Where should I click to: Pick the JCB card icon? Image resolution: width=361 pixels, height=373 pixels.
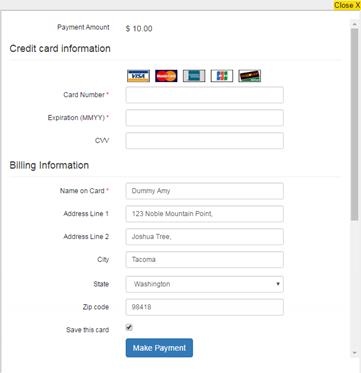click(x=222, y=76)
